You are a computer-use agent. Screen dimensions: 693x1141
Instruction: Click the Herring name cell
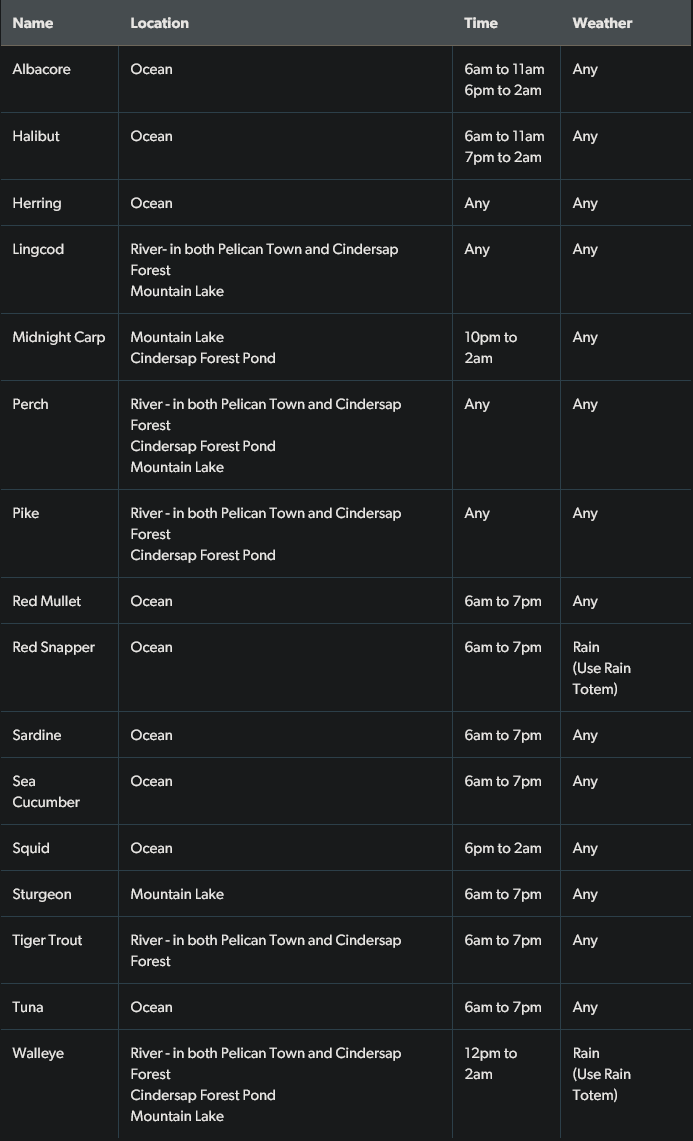coord(37,203)
